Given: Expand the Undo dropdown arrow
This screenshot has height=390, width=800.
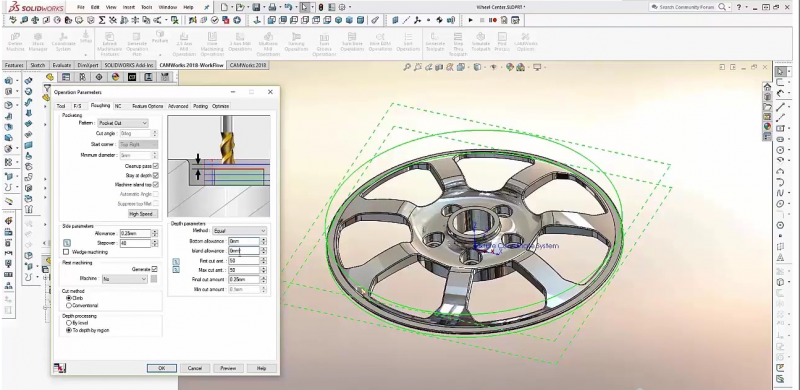Looking at the screenshot, I should pyautogui.click(x=296, y=7).
